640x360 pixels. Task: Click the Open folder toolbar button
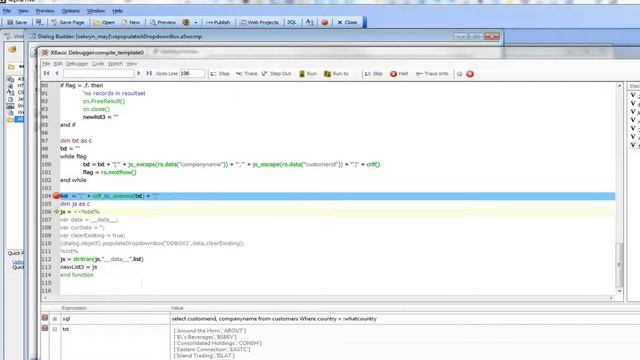pos(104,22)
